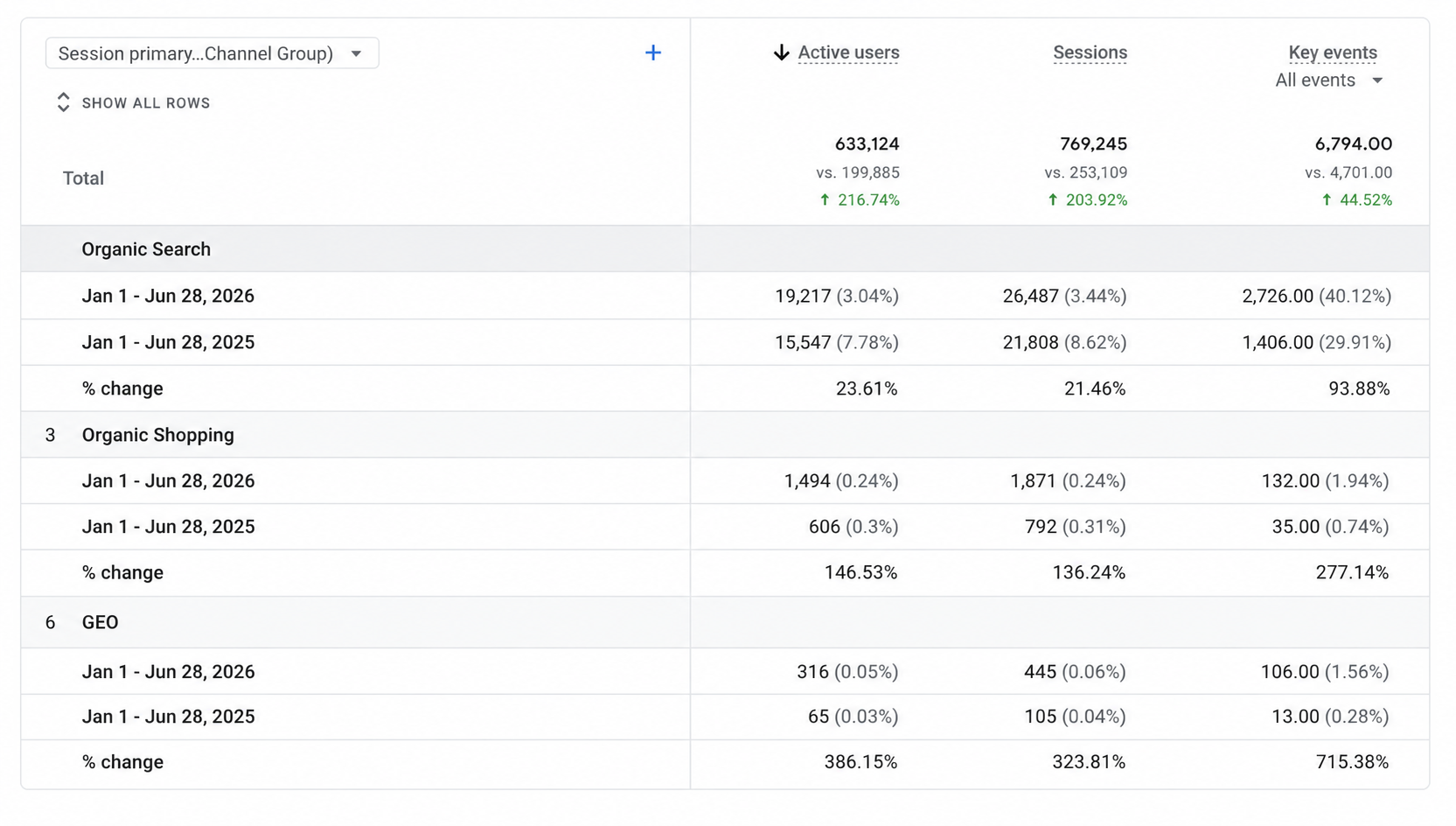The width and height of the screenshot is (1456, 826).
Task: Click the Show All Rows expand icon
Action: (63, 102)
